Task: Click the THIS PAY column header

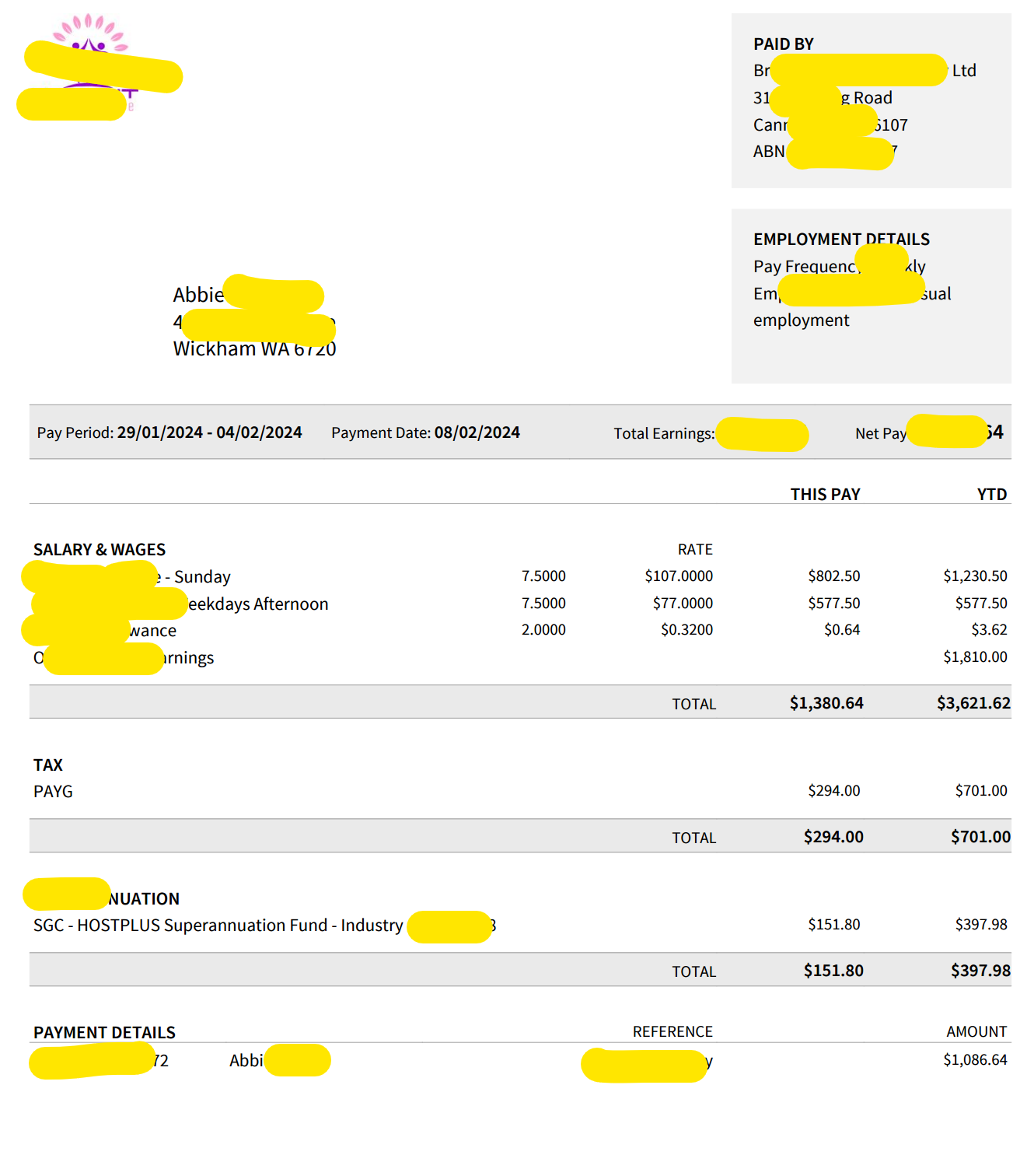Action: [825, 495]
